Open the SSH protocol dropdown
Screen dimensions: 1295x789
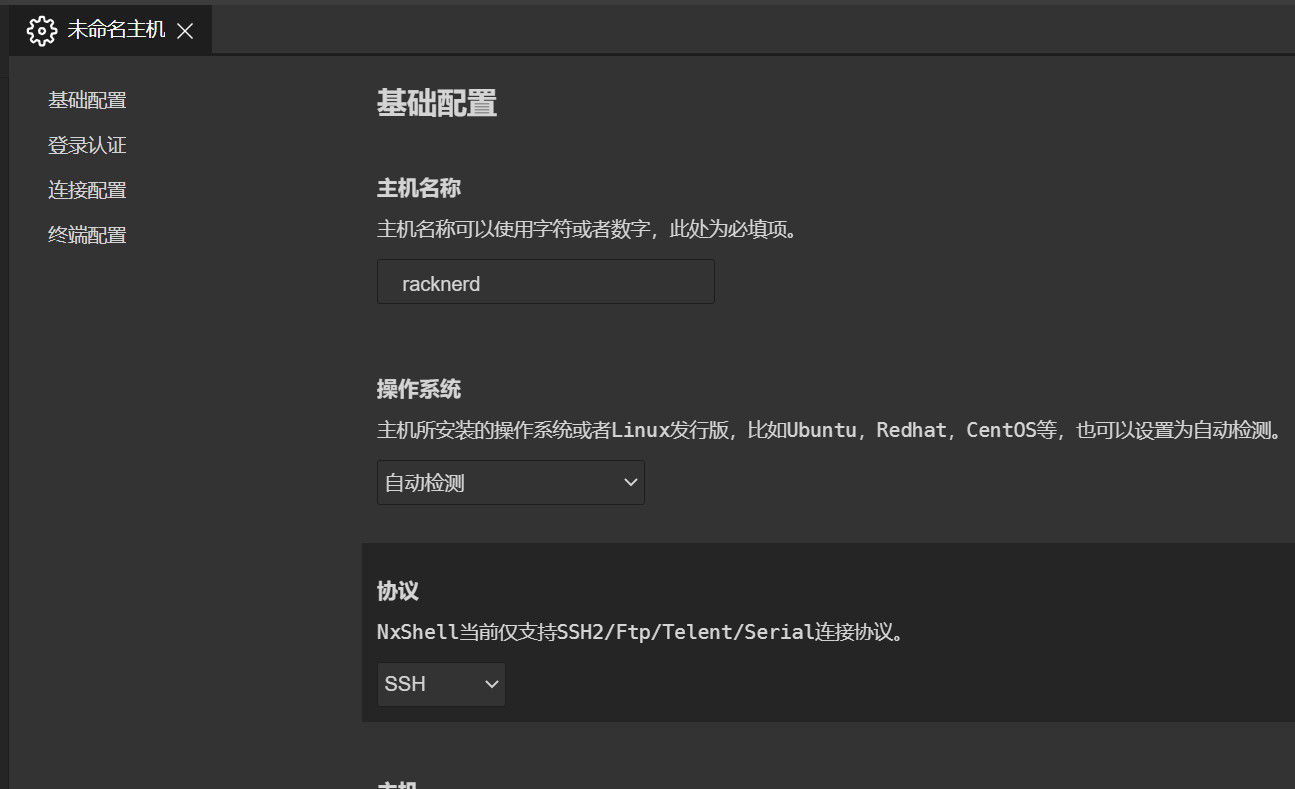pyautogui.click(x=440, y=684)
